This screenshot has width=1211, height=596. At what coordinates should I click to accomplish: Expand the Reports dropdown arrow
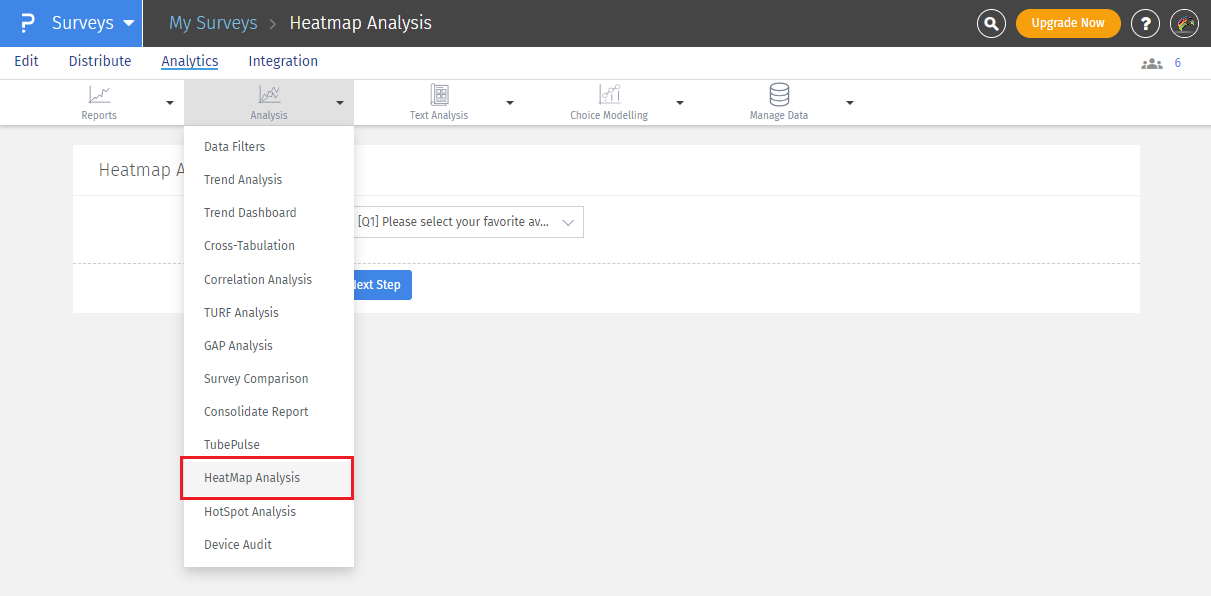coord(170,103)
